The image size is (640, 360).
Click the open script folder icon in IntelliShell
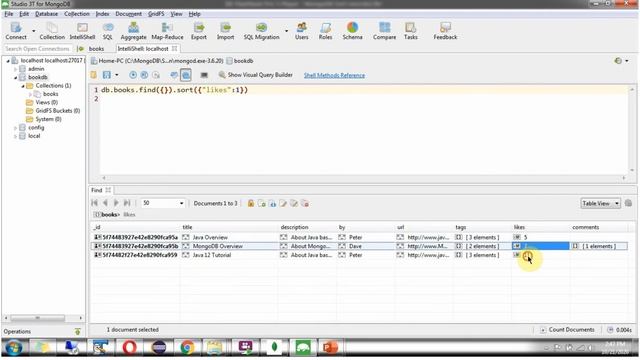point(94,75)
